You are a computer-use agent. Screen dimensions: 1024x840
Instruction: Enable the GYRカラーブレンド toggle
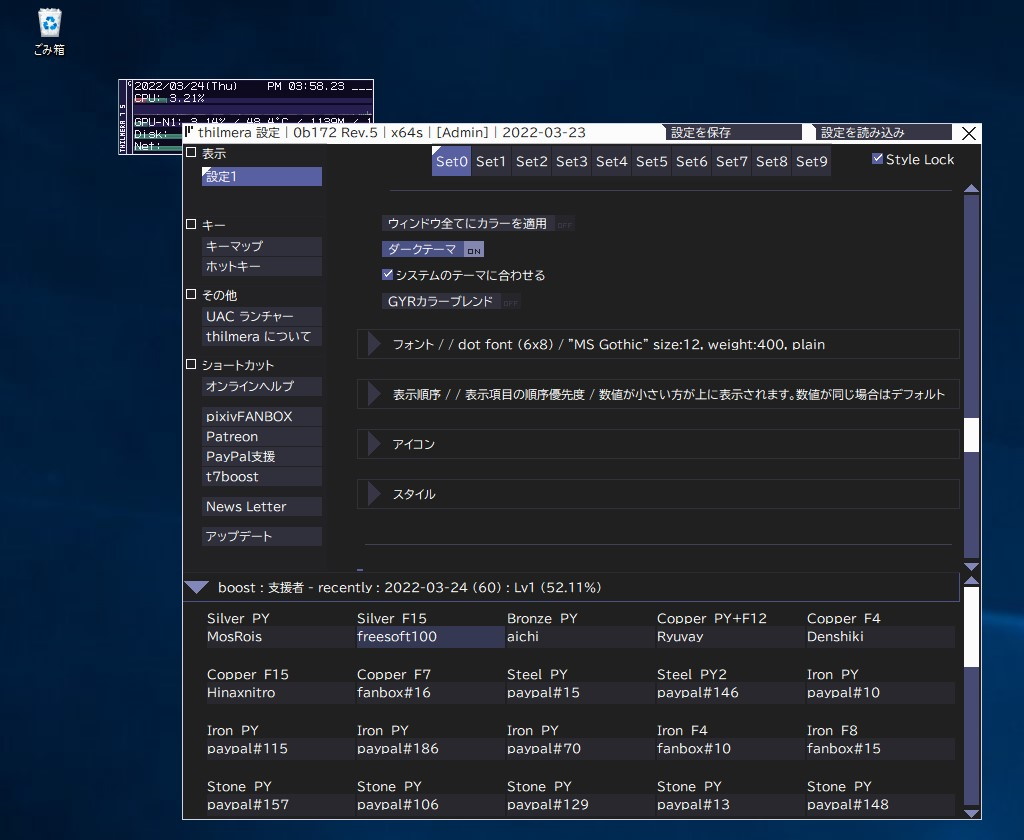441,300
